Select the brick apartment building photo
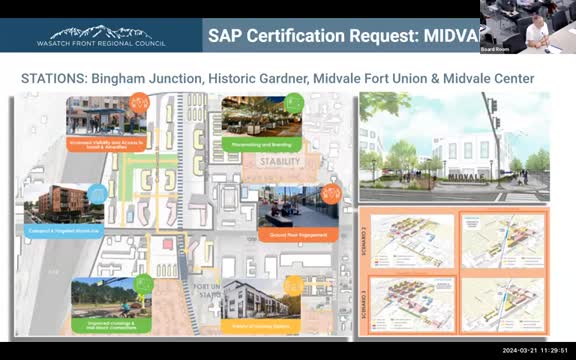576x360 pixels. click(64, 204)
